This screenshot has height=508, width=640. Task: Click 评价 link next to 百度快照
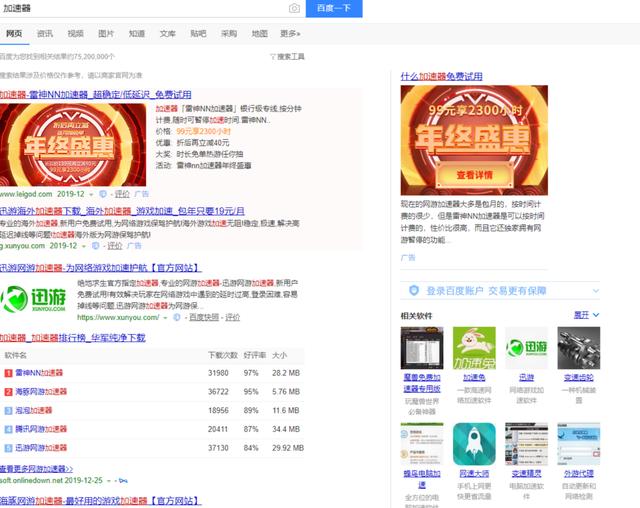point(233,317)
